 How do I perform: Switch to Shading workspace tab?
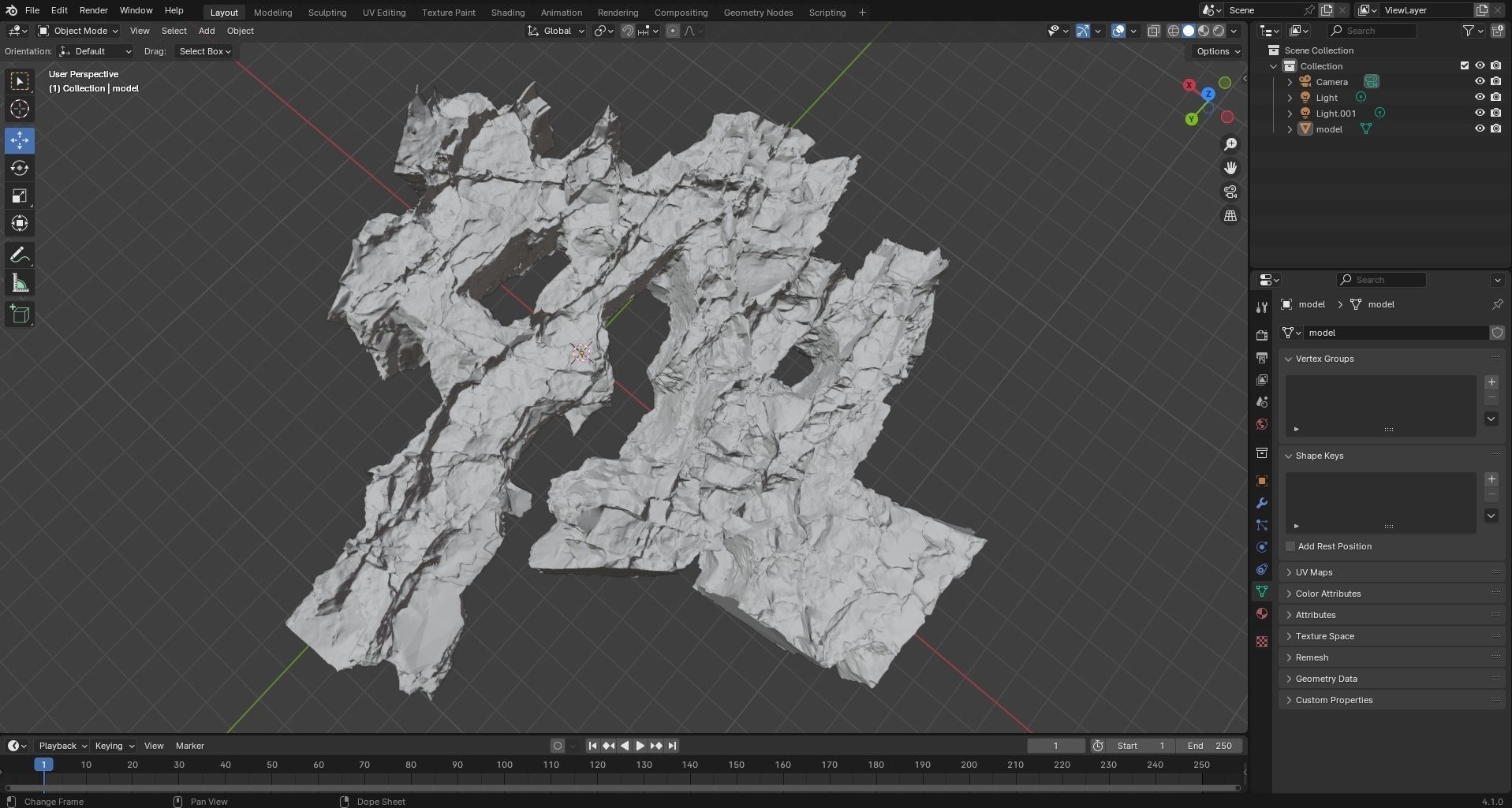[508, 13]
